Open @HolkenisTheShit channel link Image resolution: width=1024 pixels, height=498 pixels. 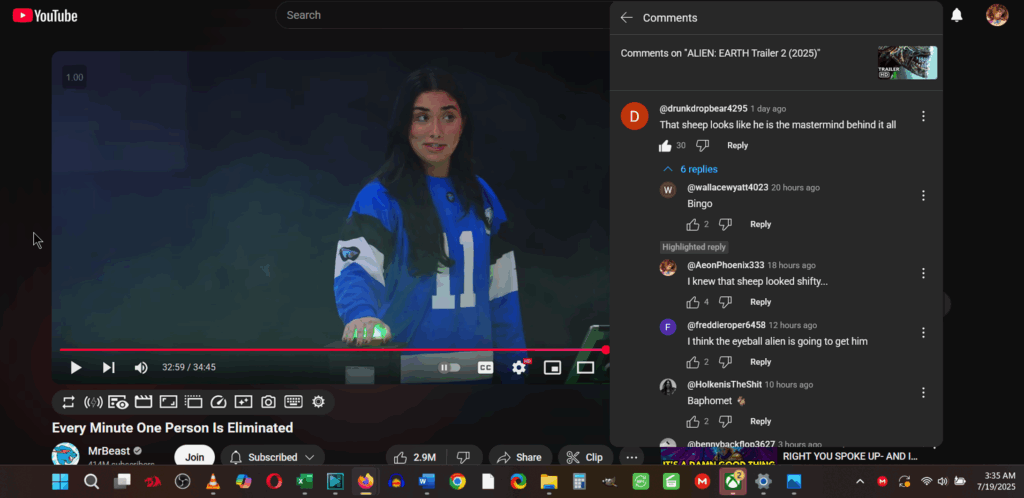tap(724, 385)
